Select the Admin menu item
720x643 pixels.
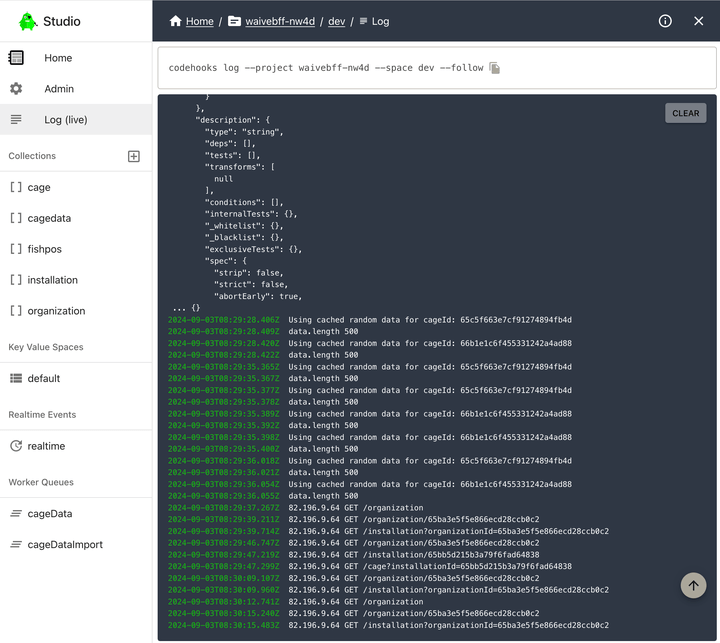coord(76,89)
